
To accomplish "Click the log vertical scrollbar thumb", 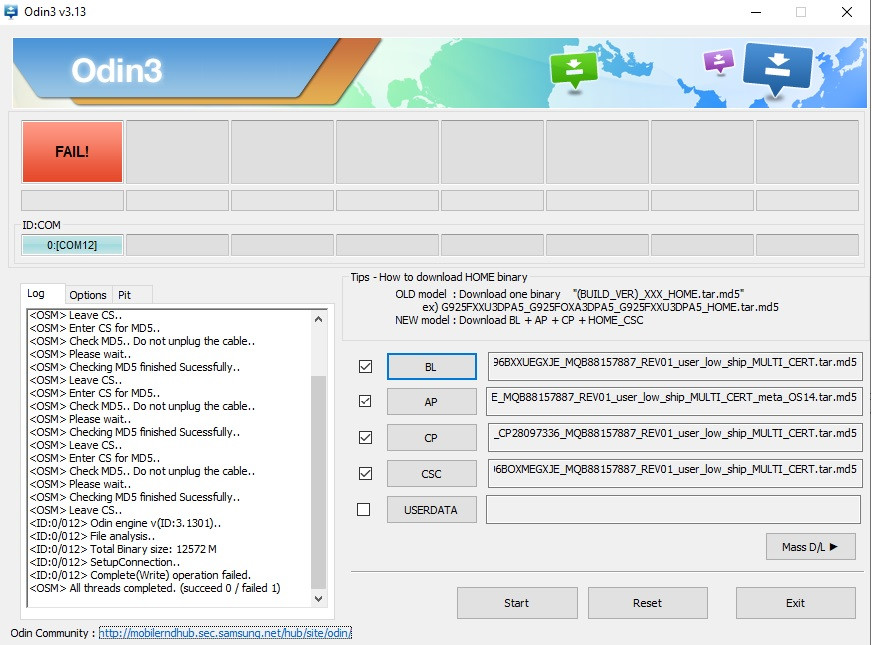I will 319,482.
